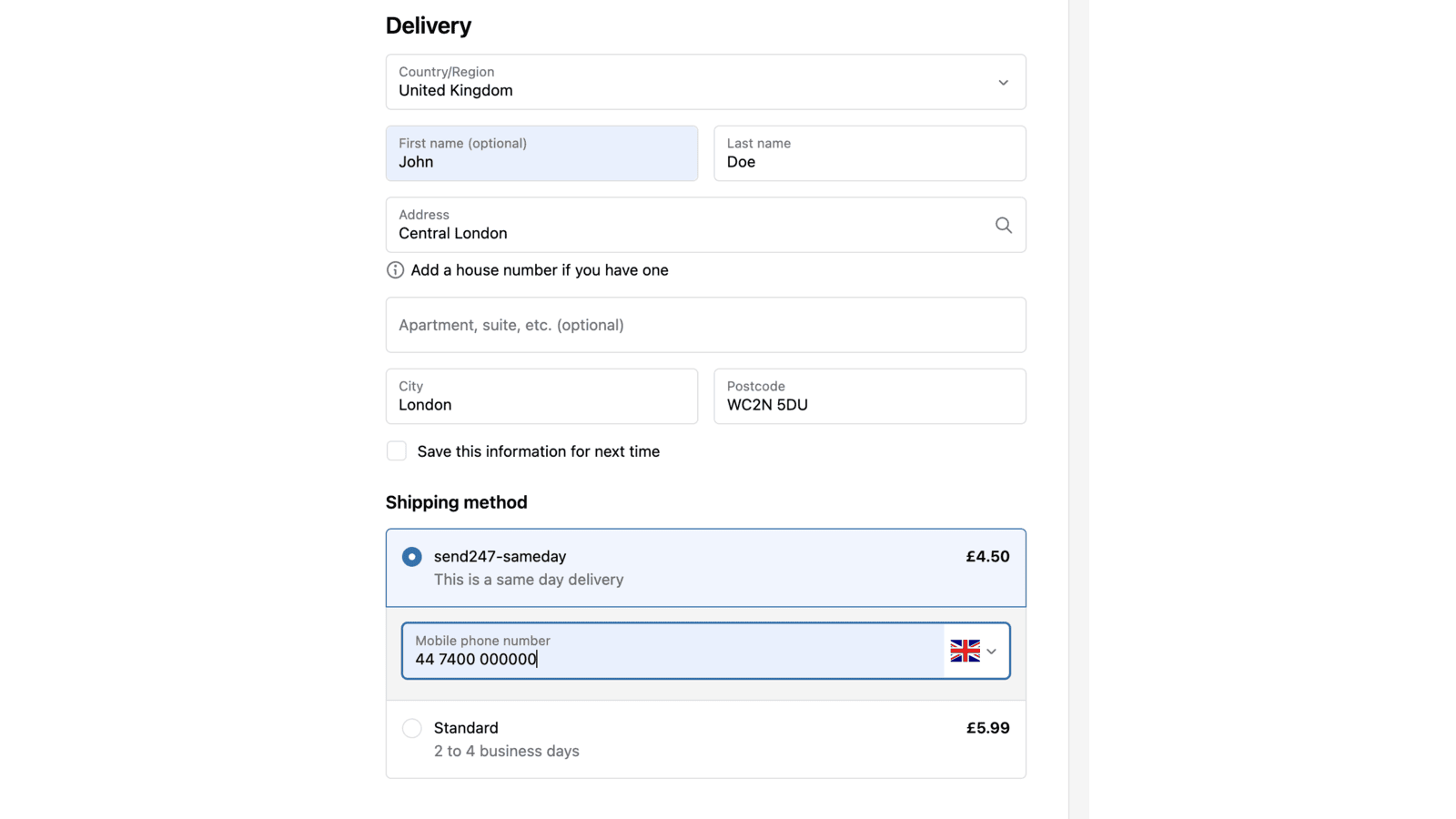Click the info icon beside house number hint
The width and height of the screenshot is (1456, 819).
[395, 270]
